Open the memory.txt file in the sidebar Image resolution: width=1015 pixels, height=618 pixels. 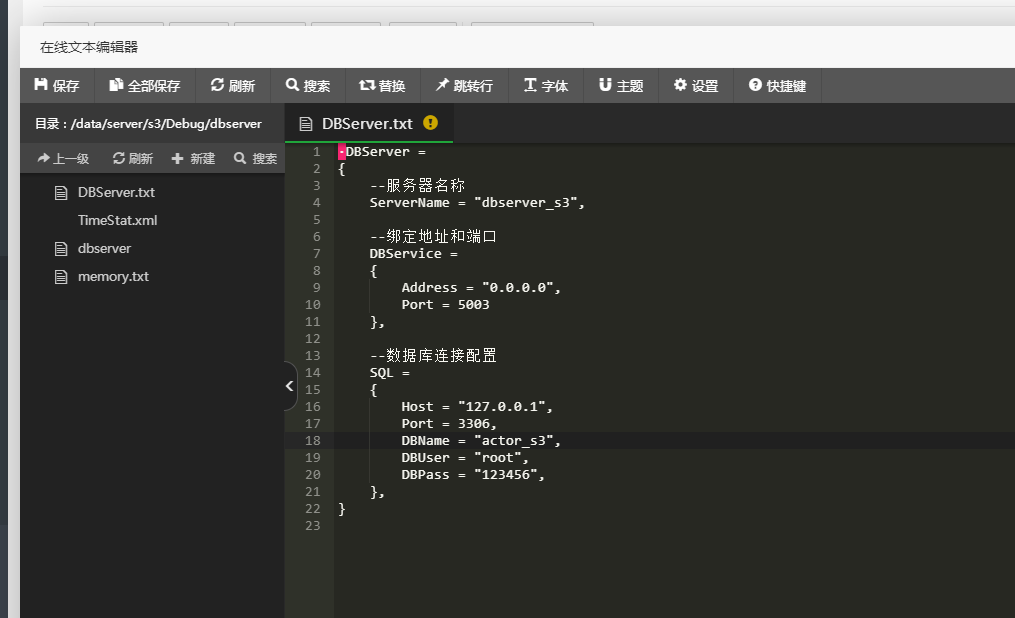coord(113,276)
